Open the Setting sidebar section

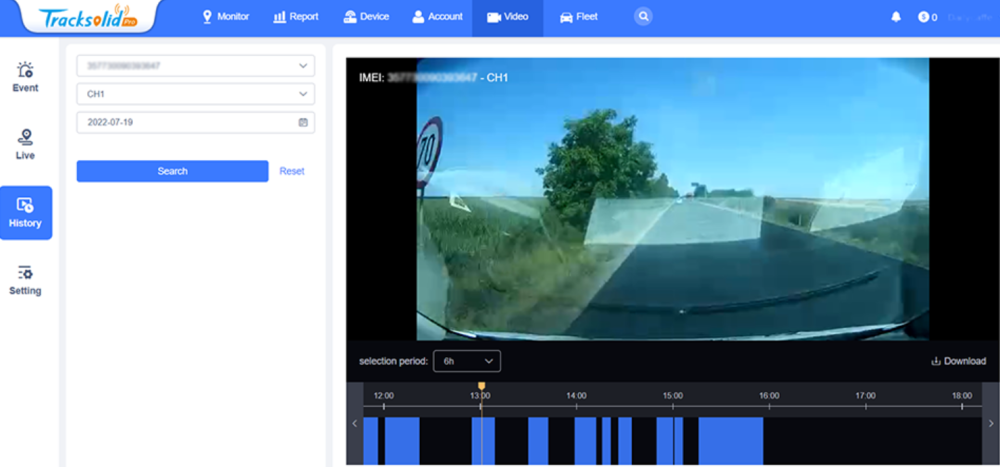25,280
